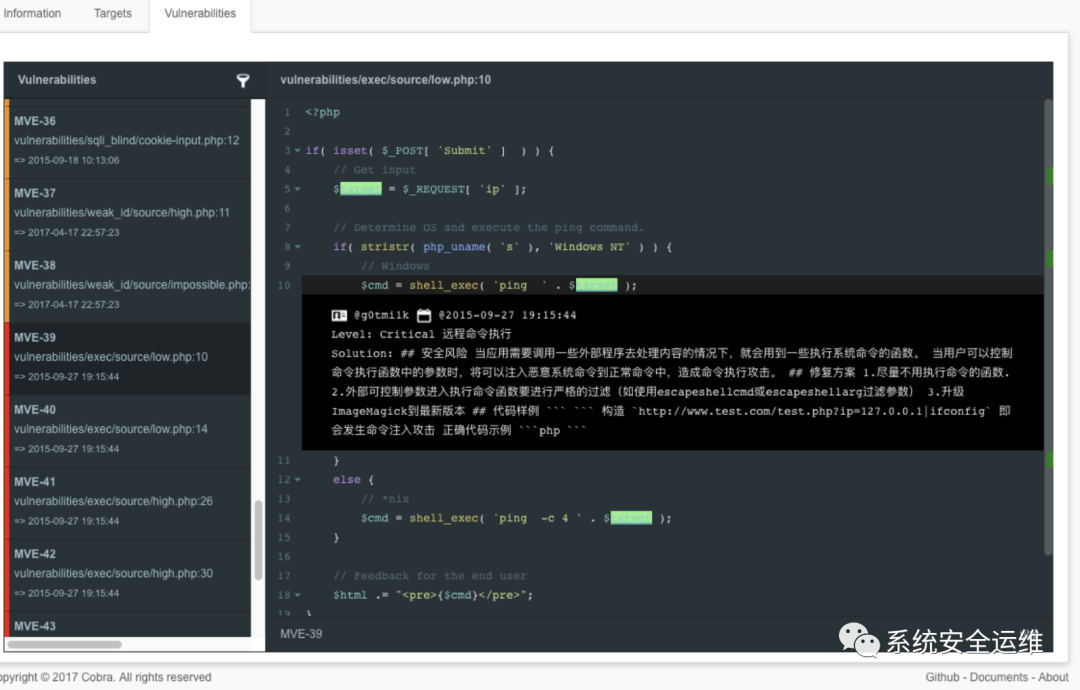Click the @g0tmilk author name
The height and width of the screenshot is (690, 1080).
coord(381,315)
